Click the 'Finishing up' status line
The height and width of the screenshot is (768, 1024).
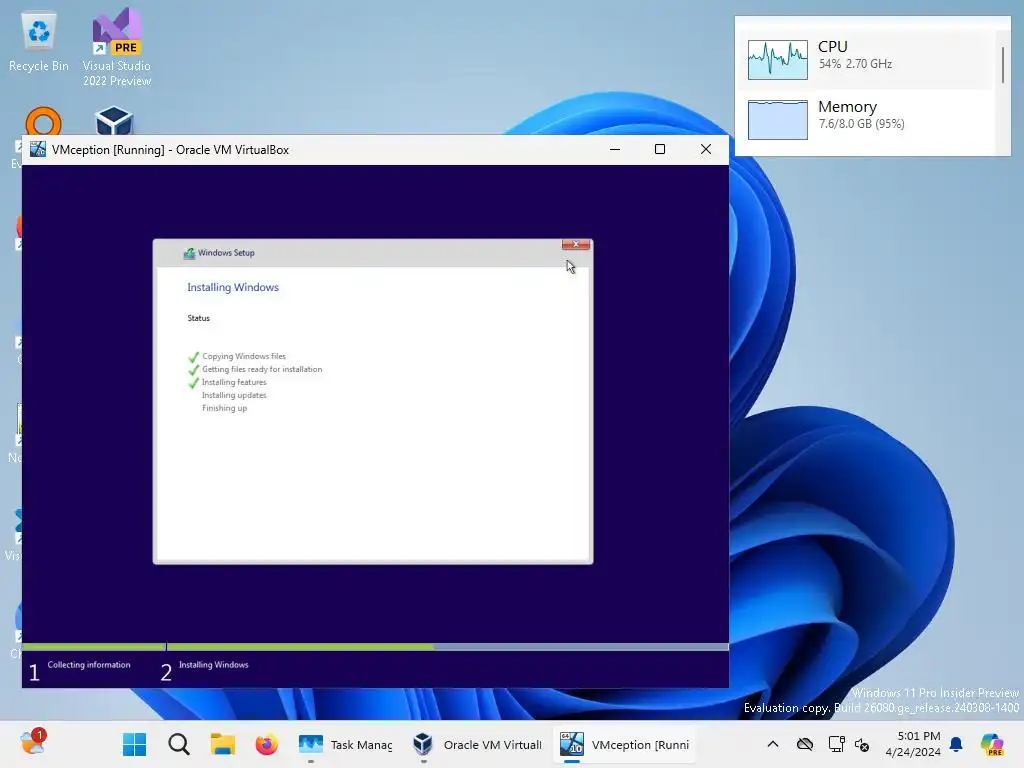click(x=224, y=409)
